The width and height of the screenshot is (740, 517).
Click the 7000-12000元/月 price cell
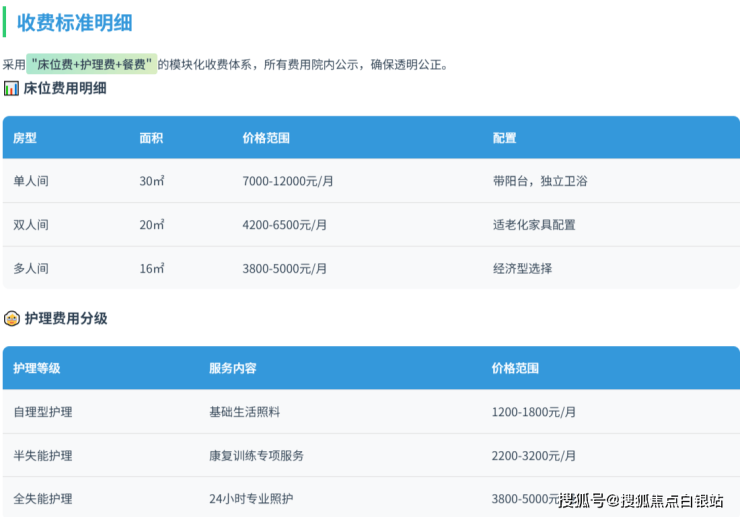coord(287,181)
